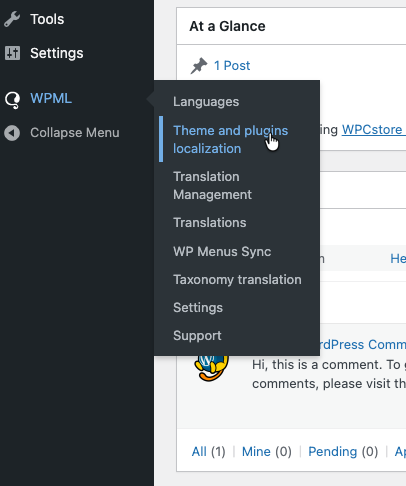Go to Translation Management
The height and width of the screenshot is (486, 406).
point(212,185)
